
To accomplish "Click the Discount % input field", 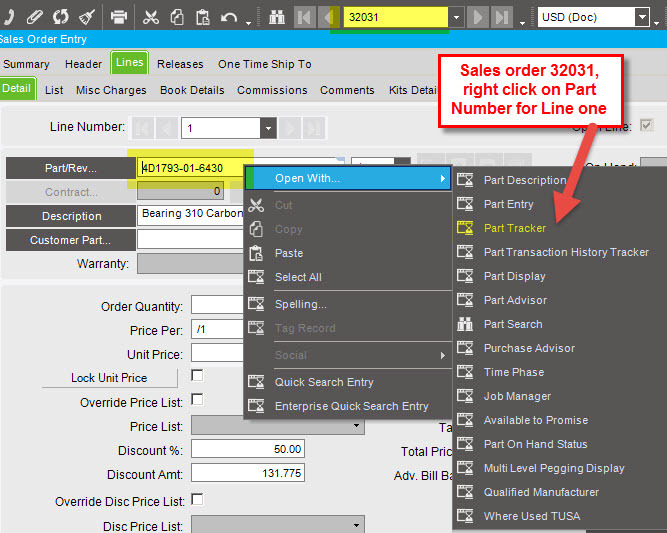I will click(x=248, y=449).
